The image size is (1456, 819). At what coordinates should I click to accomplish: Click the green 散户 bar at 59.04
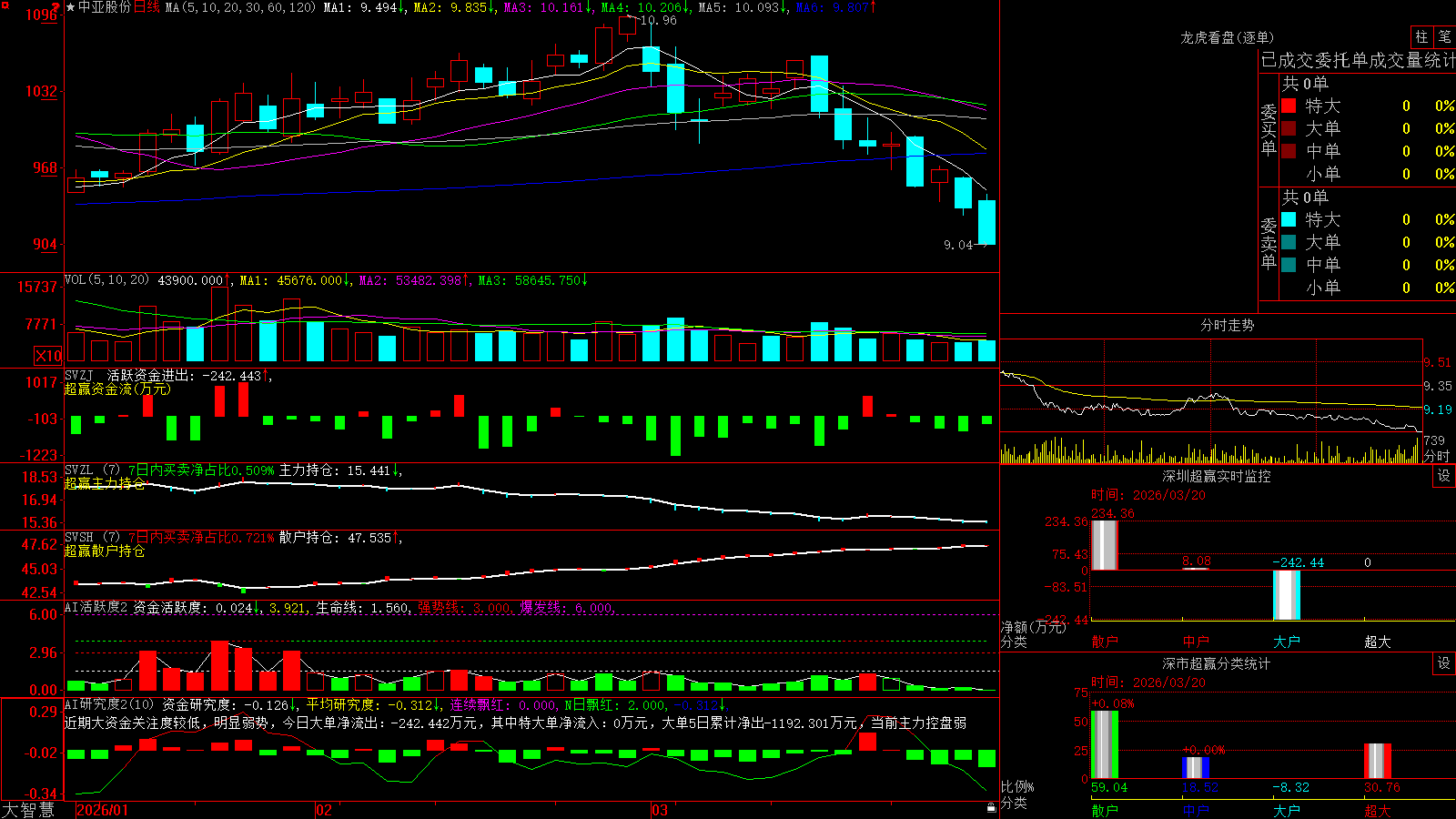[1104, 744]
